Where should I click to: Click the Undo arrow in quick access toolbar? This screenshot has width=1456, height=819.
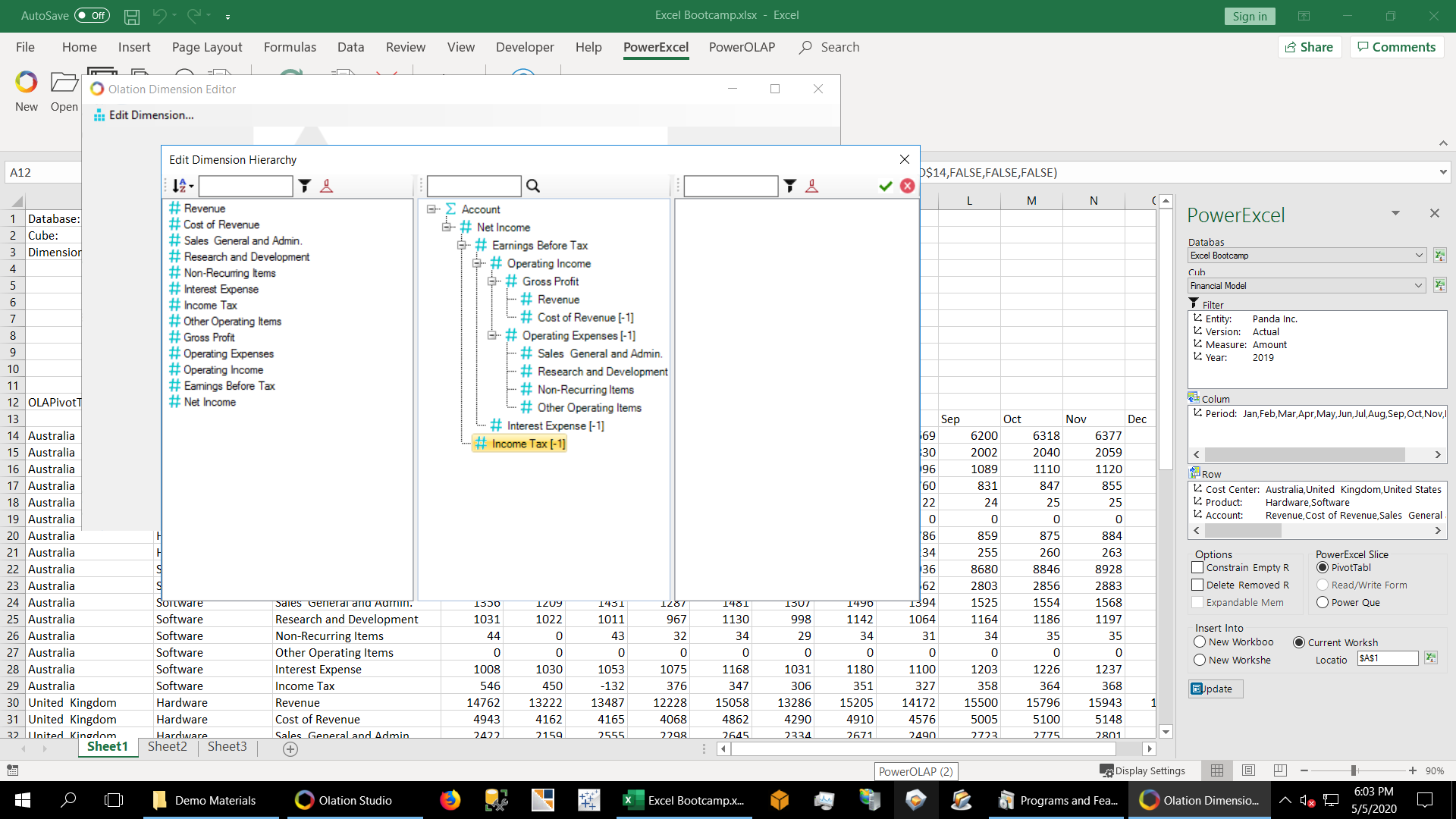coord(159,15)
